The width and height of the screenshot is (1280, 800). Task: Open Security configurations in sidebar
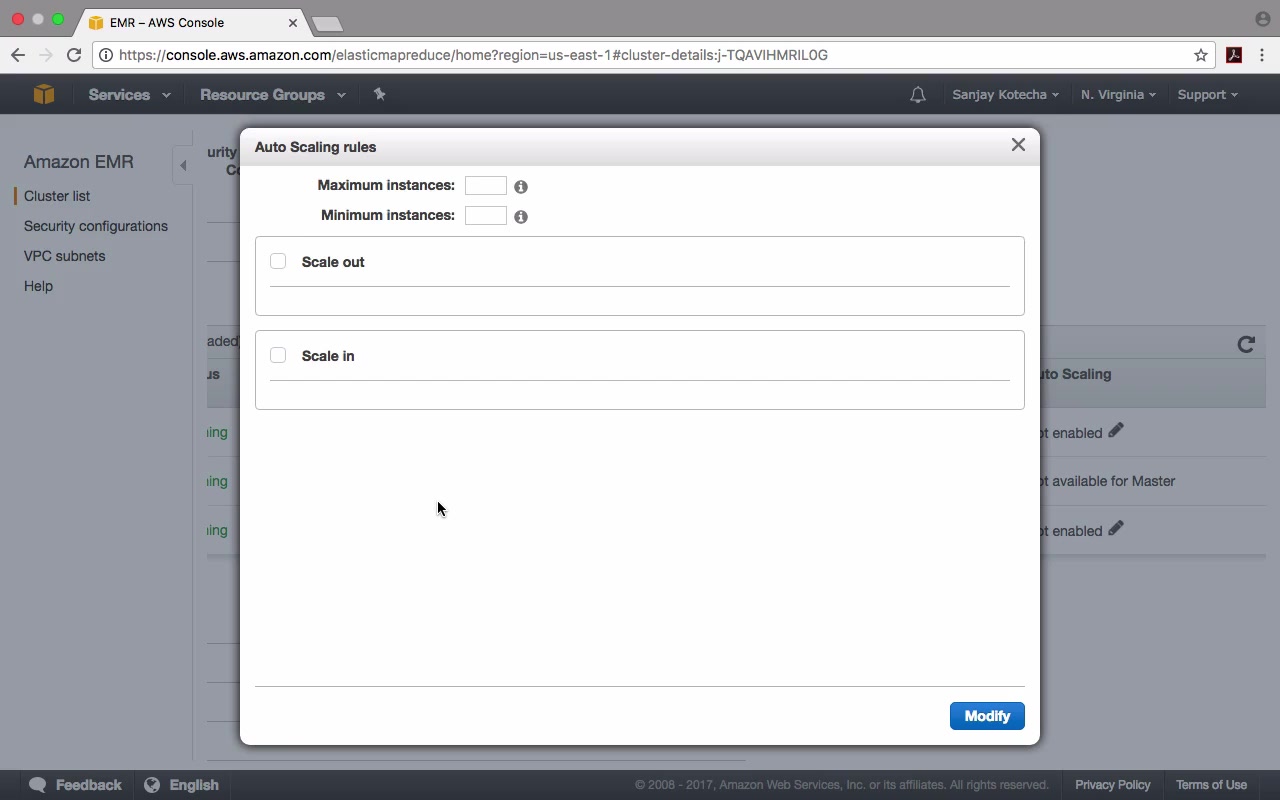[96, 226]
